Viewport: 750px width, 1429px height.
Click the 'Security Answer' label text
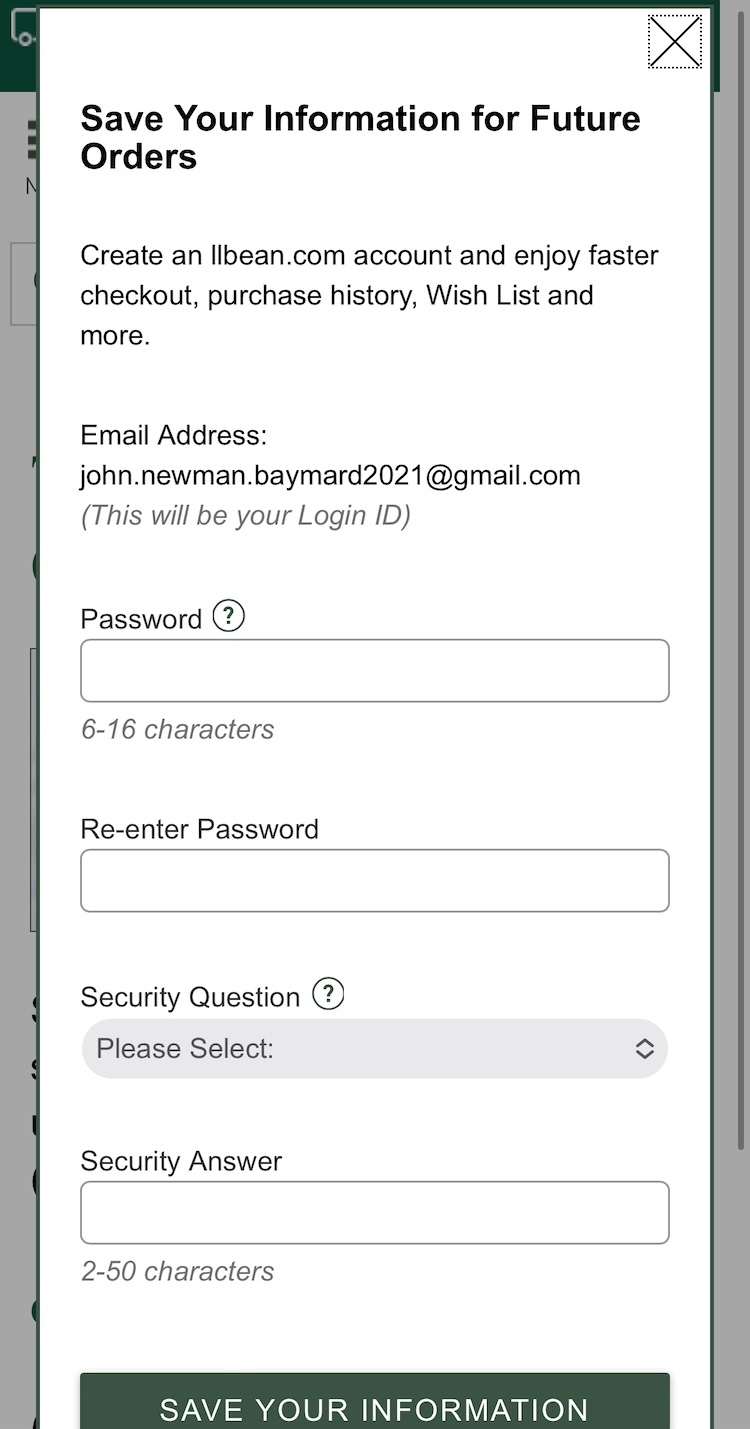click(x=181, y=1161)
